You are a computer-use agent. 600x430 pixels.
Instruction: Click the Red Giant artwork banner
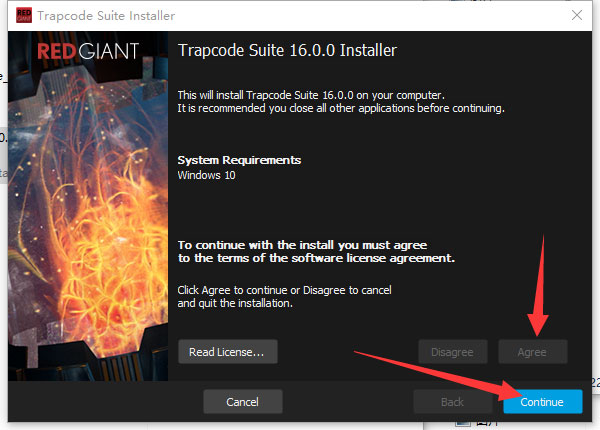pyautogui.click(x=88, y=206)
